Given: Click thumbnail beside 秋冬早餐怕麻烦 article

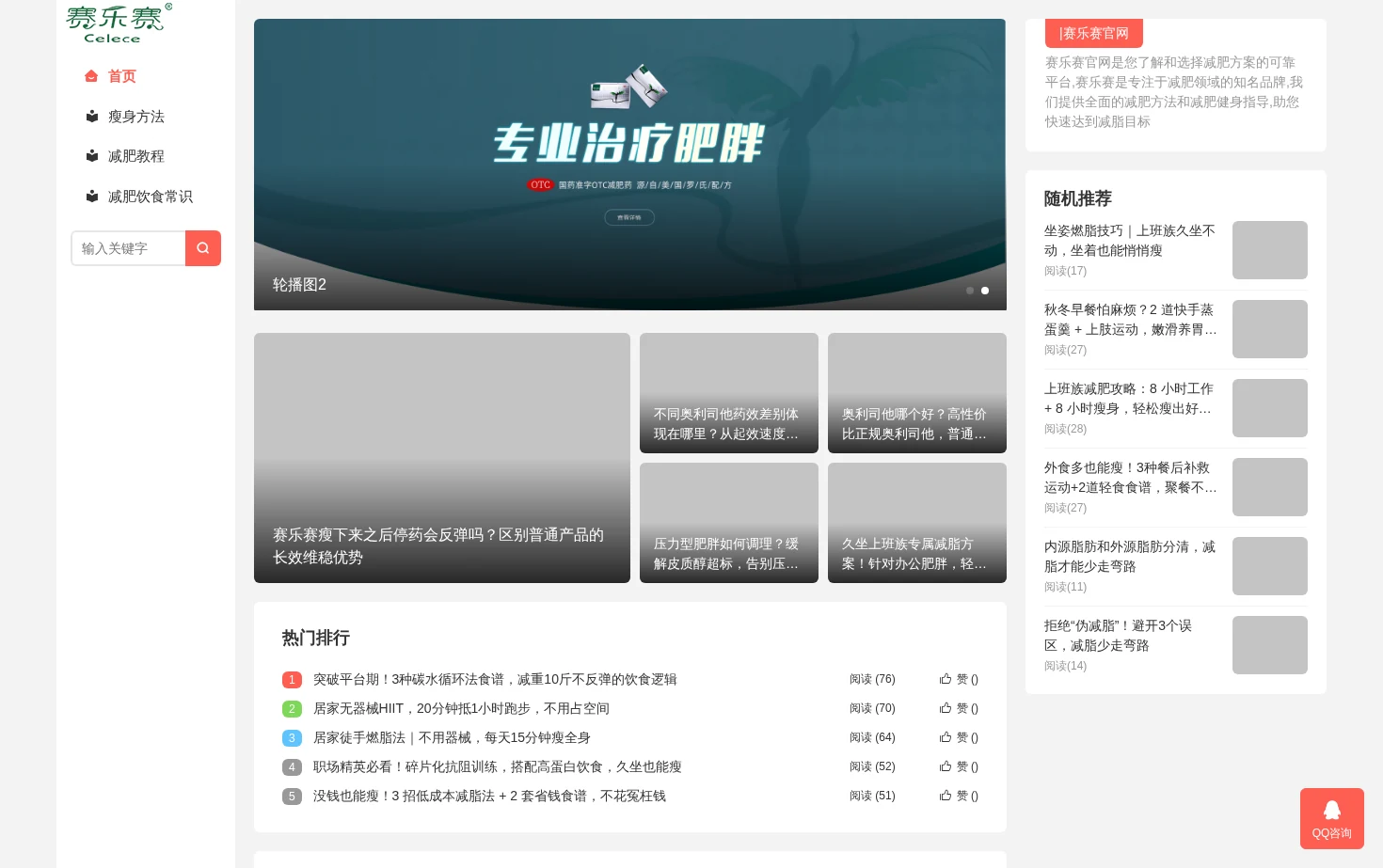Looking at the screenshot, I should [1270, 329].
